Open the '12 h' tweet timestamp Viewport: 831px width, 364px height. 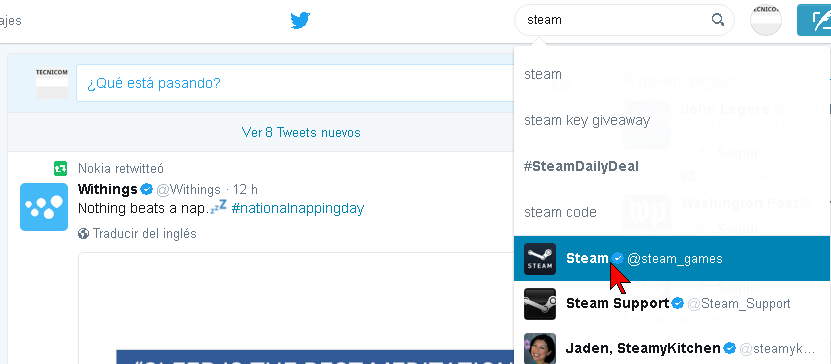coord(245,189)
